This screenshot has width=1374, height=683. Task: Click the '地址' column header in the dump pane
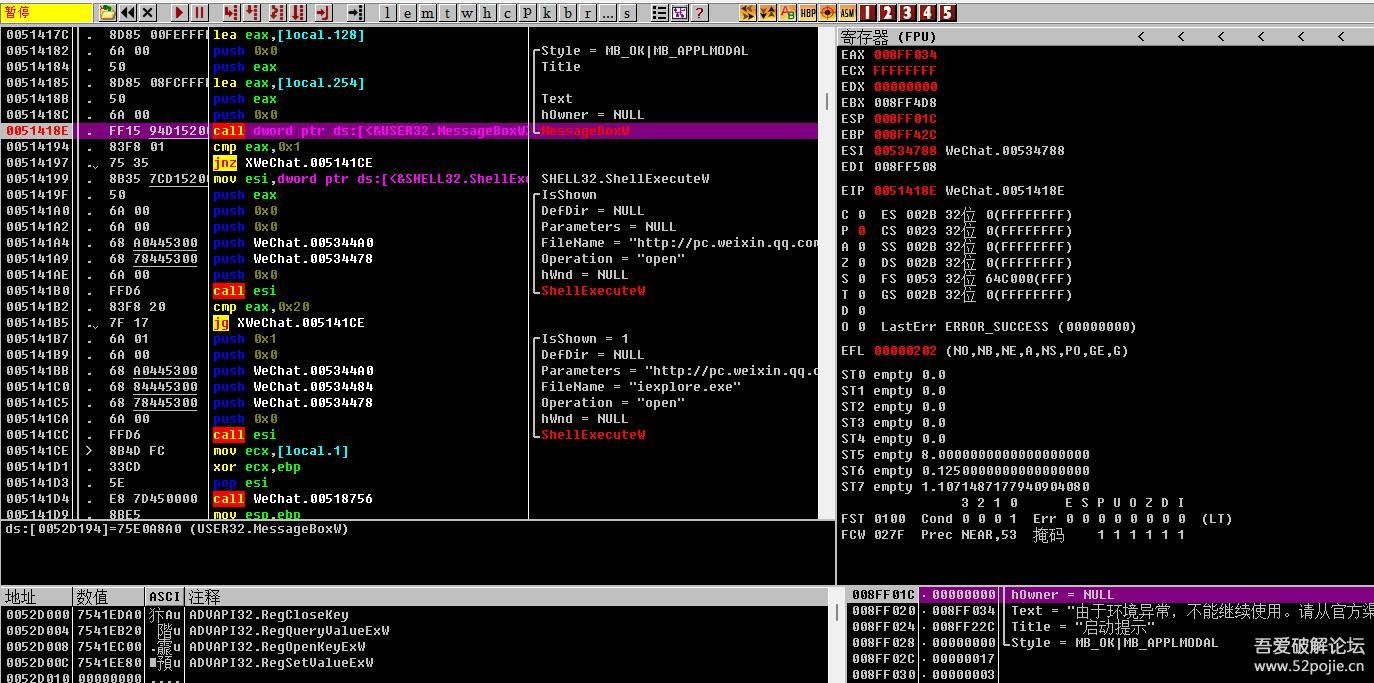[x=37, y=596]
